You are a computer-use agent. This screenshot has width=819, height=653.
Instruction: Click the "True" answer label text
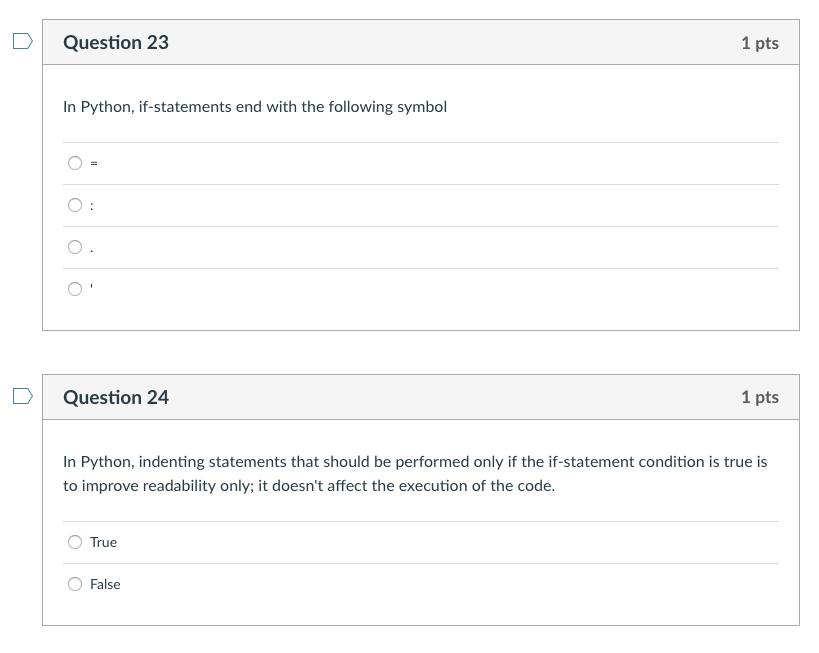pyautogui.click(x=103, y=542)
